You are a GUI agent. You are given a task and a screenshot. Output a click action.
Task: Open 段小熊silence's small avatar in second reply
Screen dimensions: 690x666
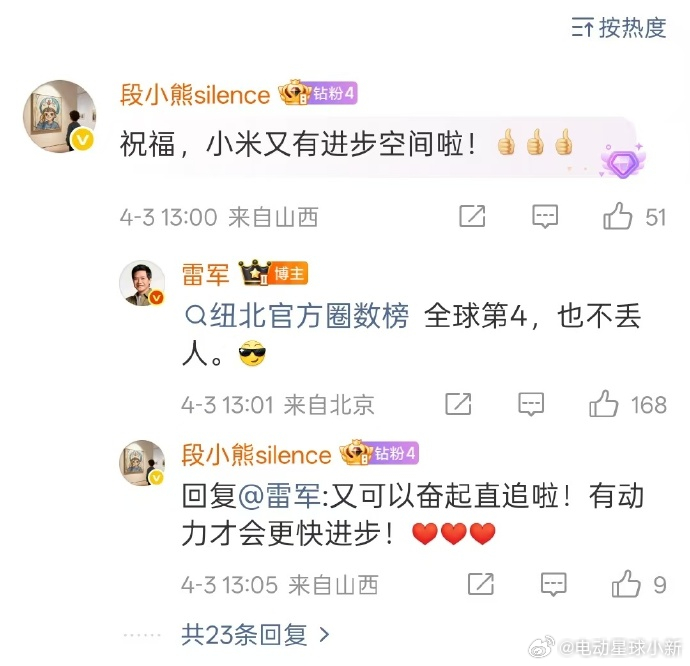[x=142, y=463]
